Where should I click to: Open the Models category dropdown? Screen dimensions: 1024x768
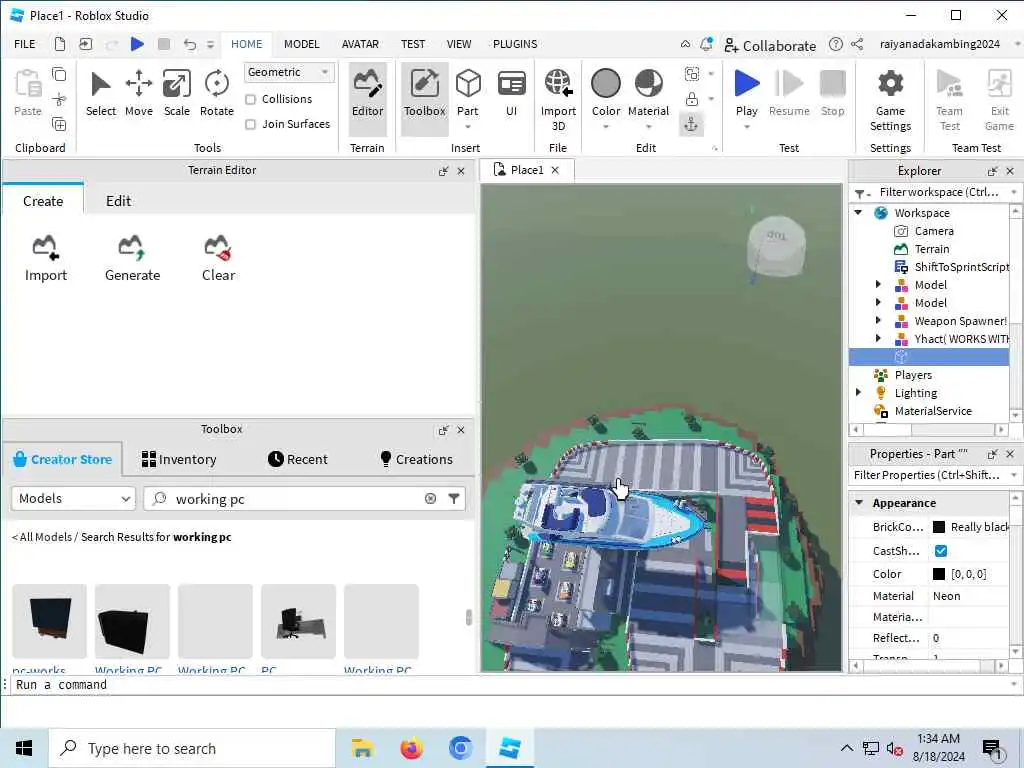pos(73,498)
